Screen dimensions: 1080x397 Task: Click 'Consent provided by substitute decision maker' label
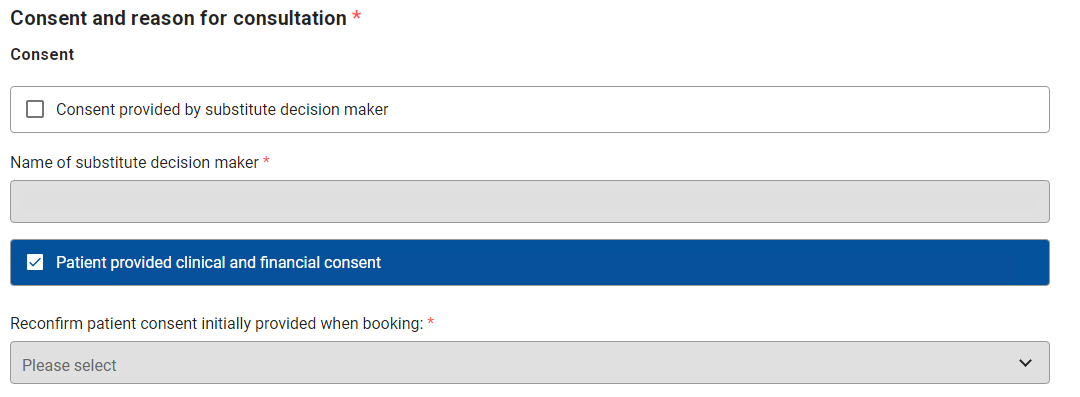[x=222, y=110]
